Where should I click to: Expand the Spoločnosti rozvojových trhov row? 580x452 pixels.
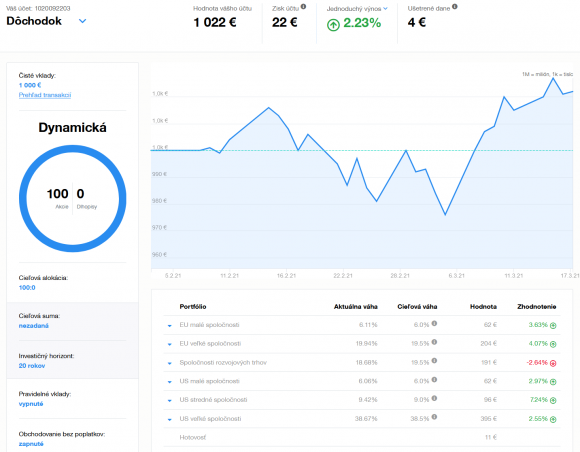coord(169,363)
